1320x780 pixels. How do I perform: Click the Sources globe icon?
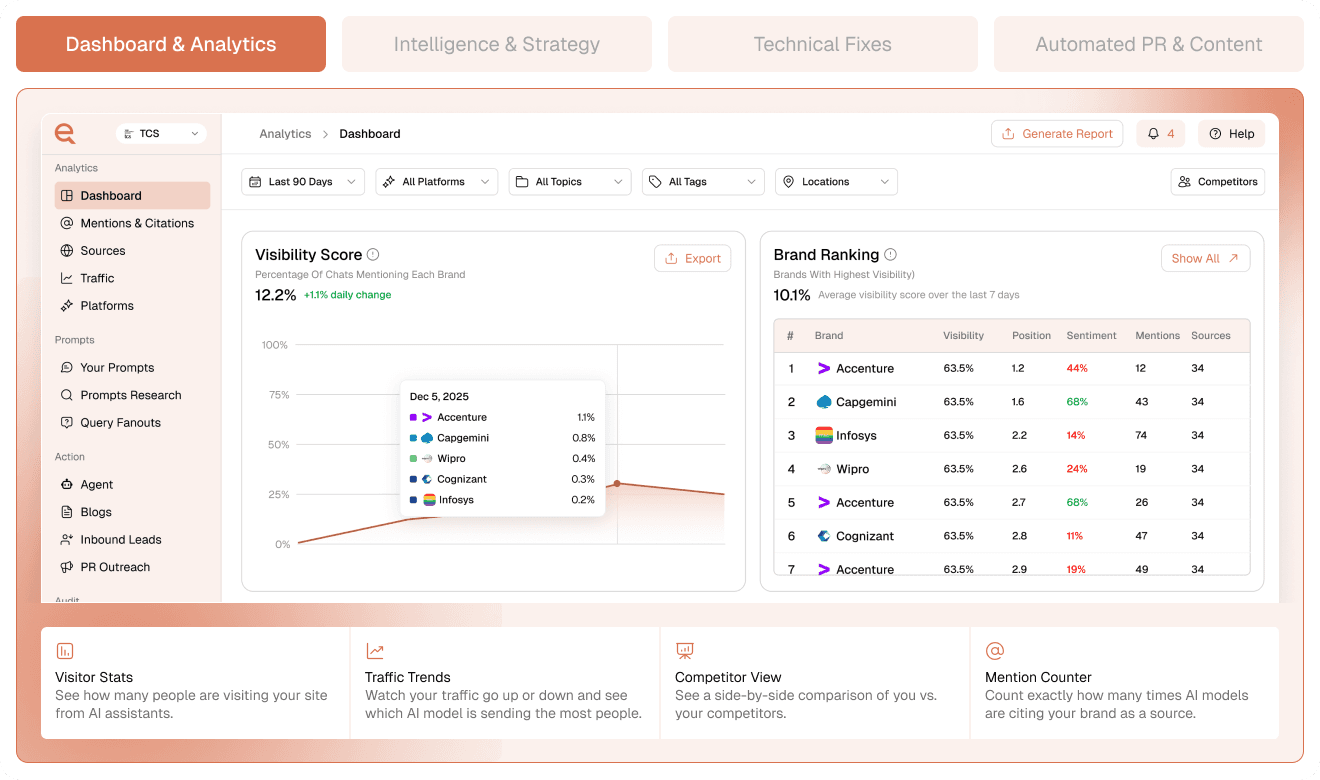pos(67,251)
